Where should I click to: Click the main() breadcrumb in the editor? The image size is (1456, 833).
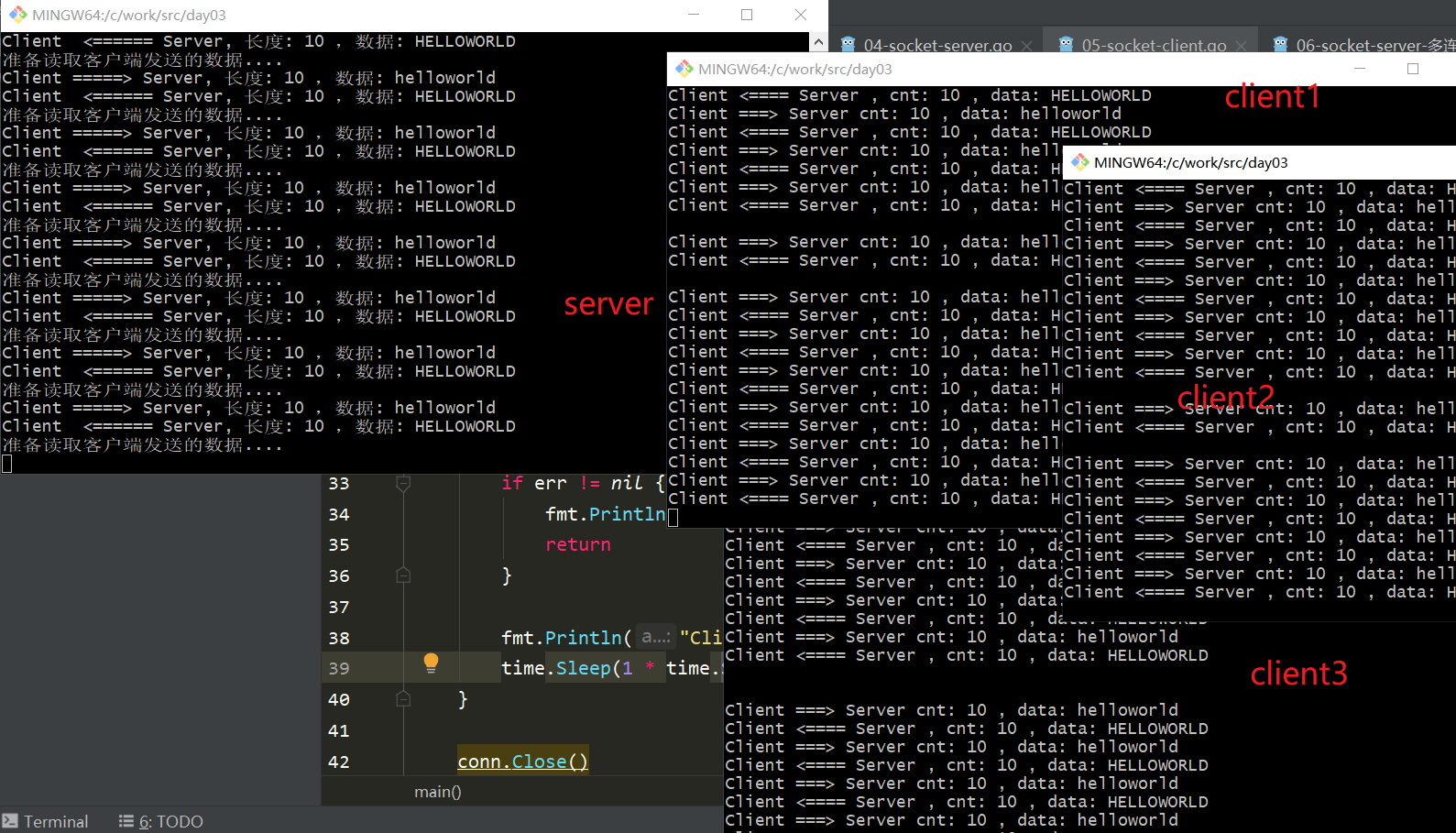437,792
